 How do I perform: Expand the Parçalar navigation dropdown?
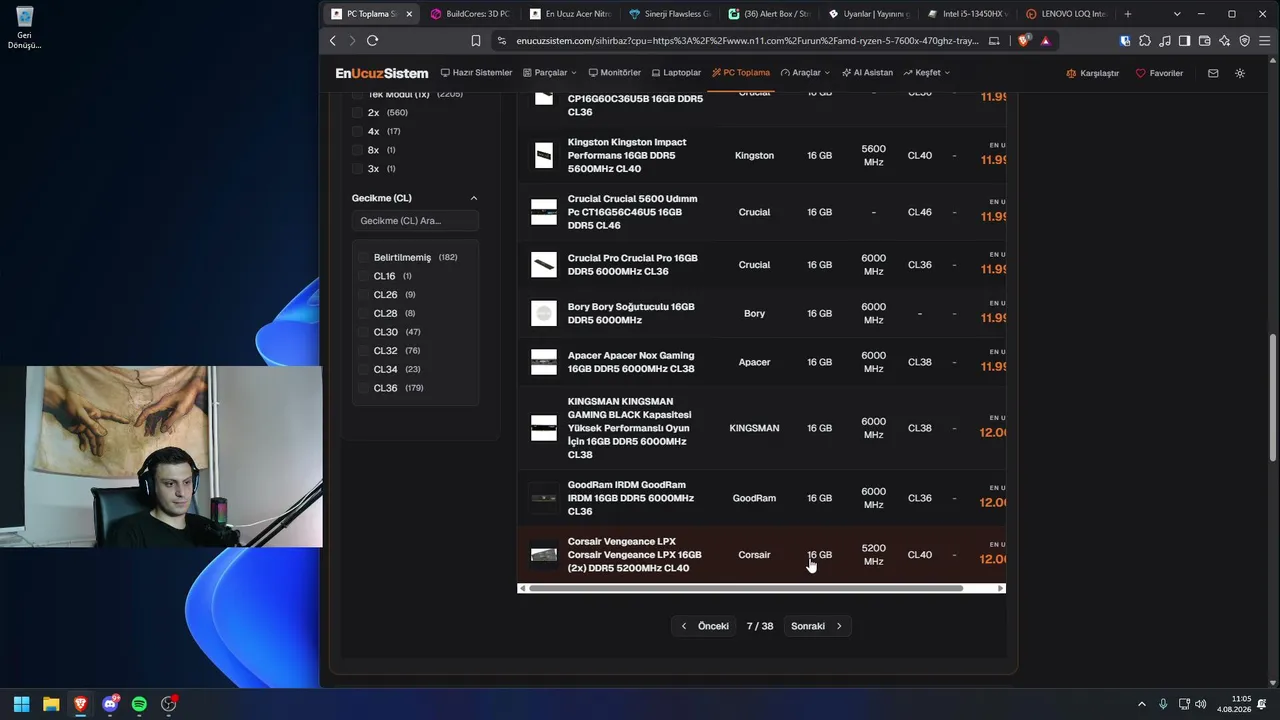coord(550,73)
